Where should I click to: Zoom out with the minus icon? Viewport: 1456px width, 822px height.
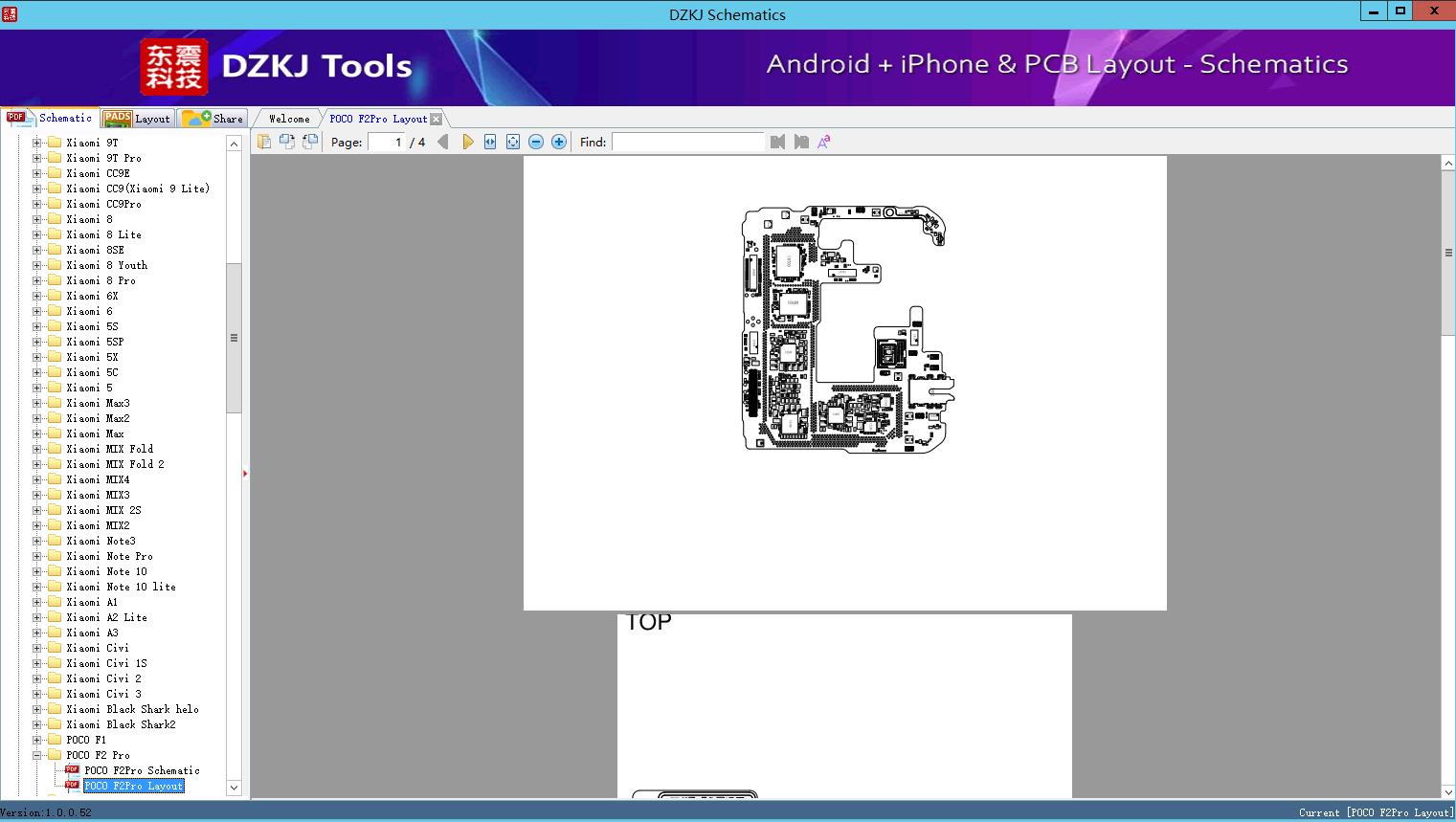coord(536,142)
